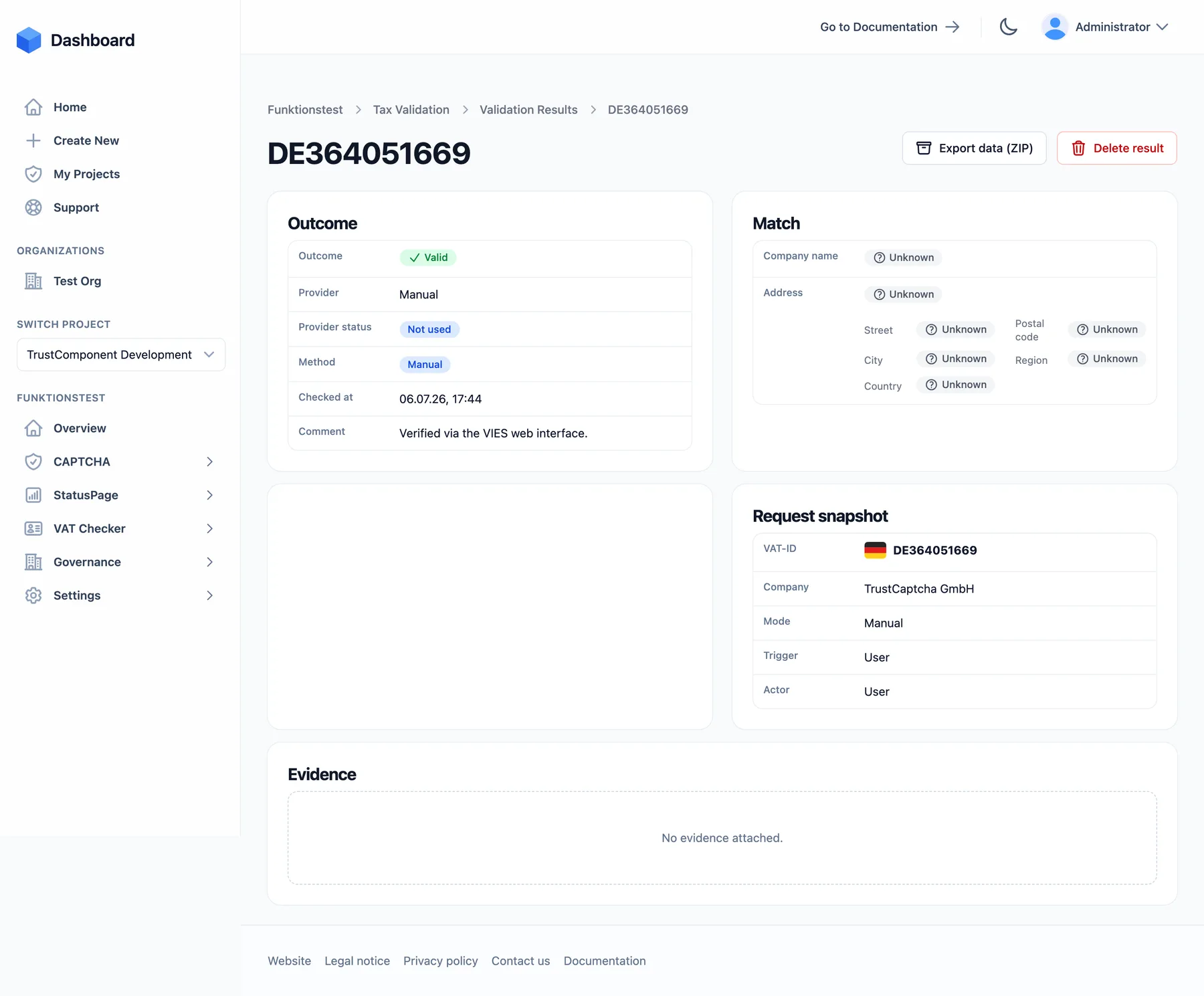Open the Contact us footer link
The height and width of the screenshot is (996, 1204).
[x=521, y=961]
